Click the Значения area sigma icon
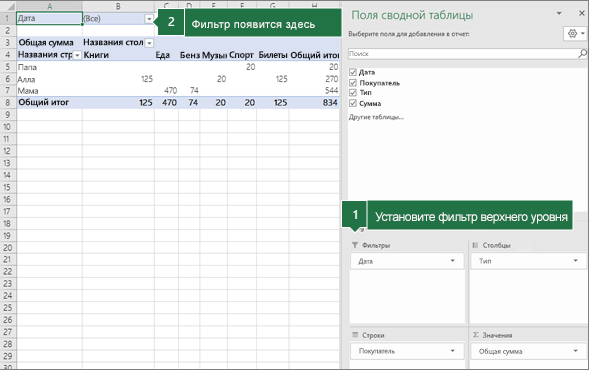Screen dimensions: 589x370 click(x=475, y=335)
